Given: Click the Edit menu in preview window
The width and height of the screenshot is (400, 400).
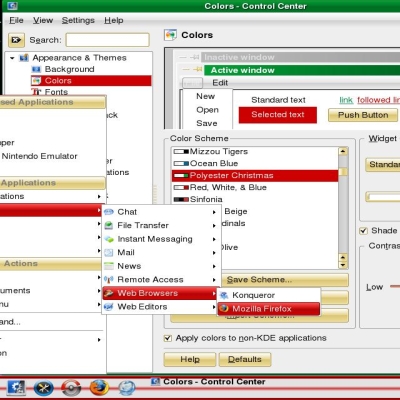Looking at the screenshot, I should [220, 83].
